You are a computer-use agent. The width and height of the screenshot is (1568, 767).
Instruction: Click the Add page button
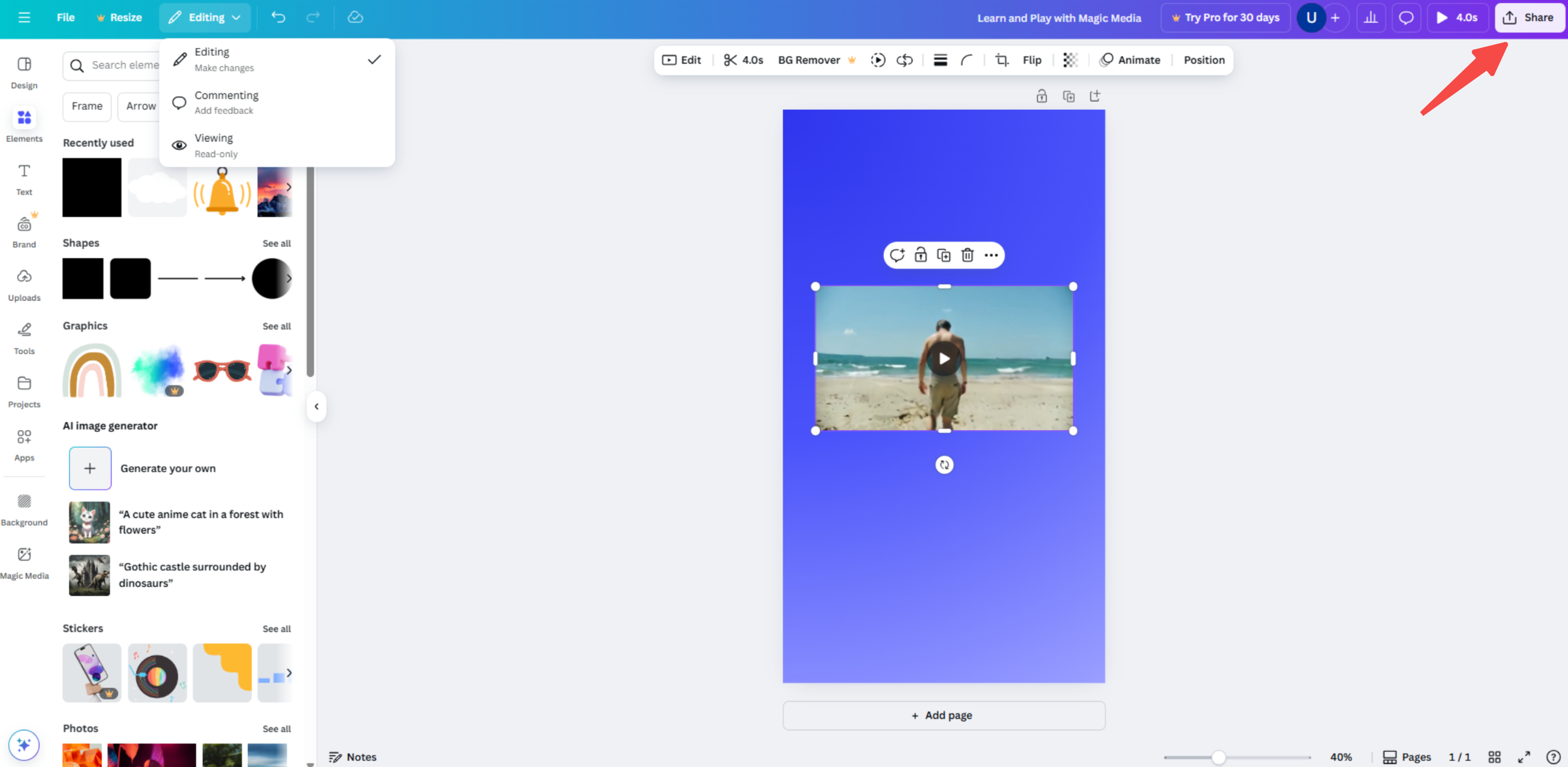pos(943,715)
